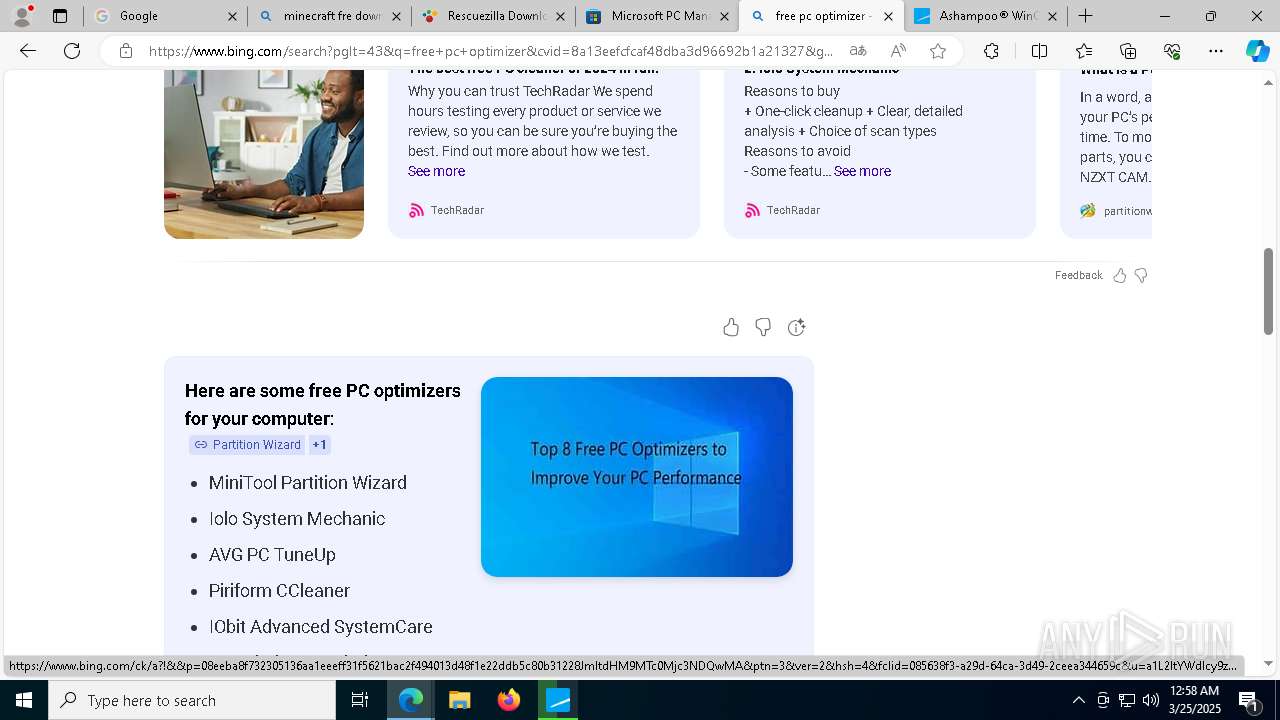Screen dimensions: 1280x720
Task: Open the browser profile icon
Action: (22, 16)
